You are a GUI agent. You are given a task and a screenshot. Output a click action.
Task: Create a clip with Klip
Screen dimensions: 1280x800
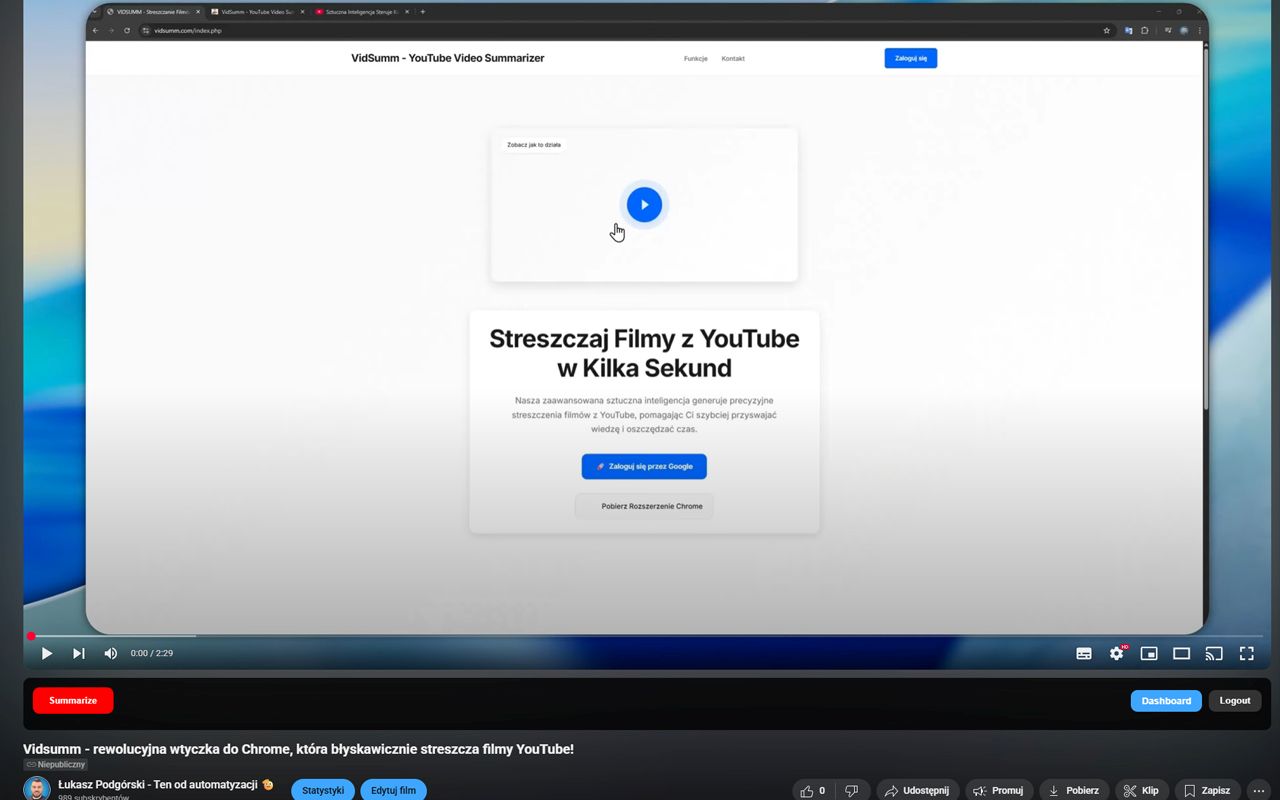(x=1141, y=790)
